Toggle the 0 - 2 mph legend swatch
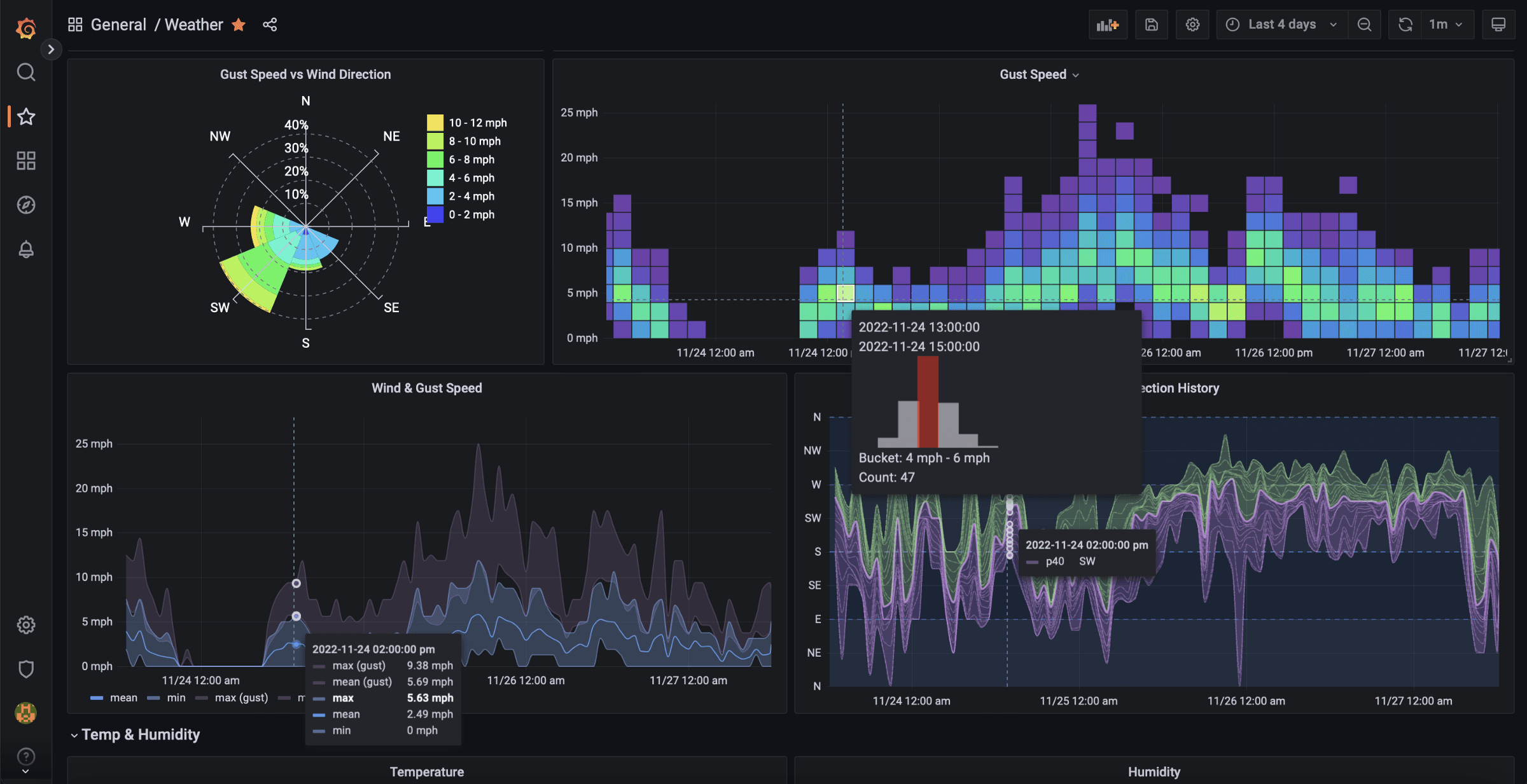 click(x=435, y=215)
